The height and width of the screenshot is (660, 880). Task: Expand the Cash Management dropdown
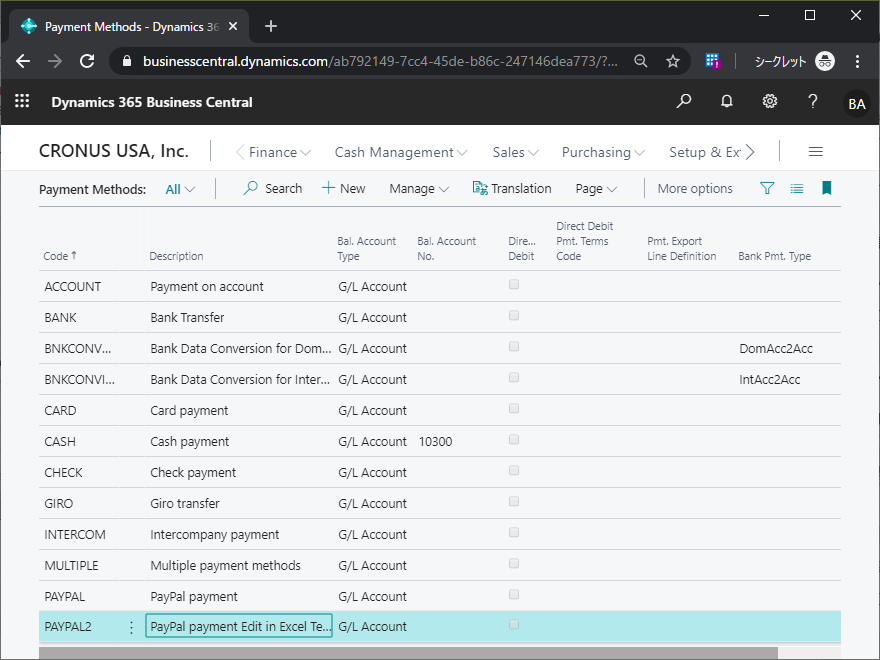pos(401,152)
